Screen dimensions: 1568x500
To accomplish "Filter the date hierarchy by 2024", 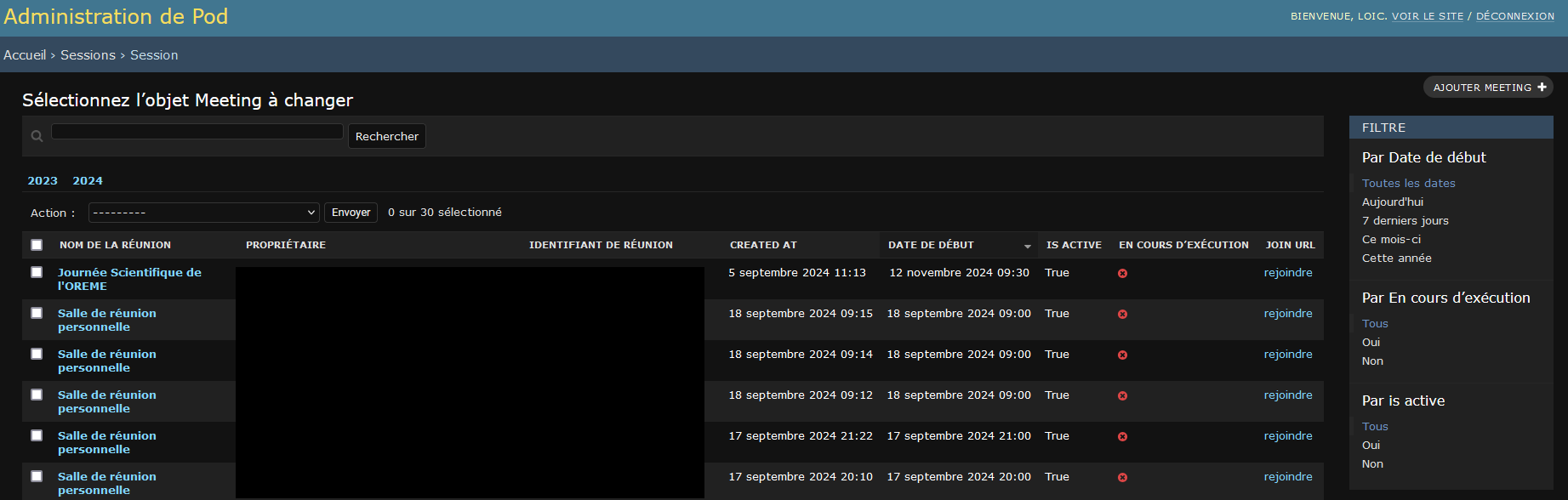I will click(x=88, y=181).
